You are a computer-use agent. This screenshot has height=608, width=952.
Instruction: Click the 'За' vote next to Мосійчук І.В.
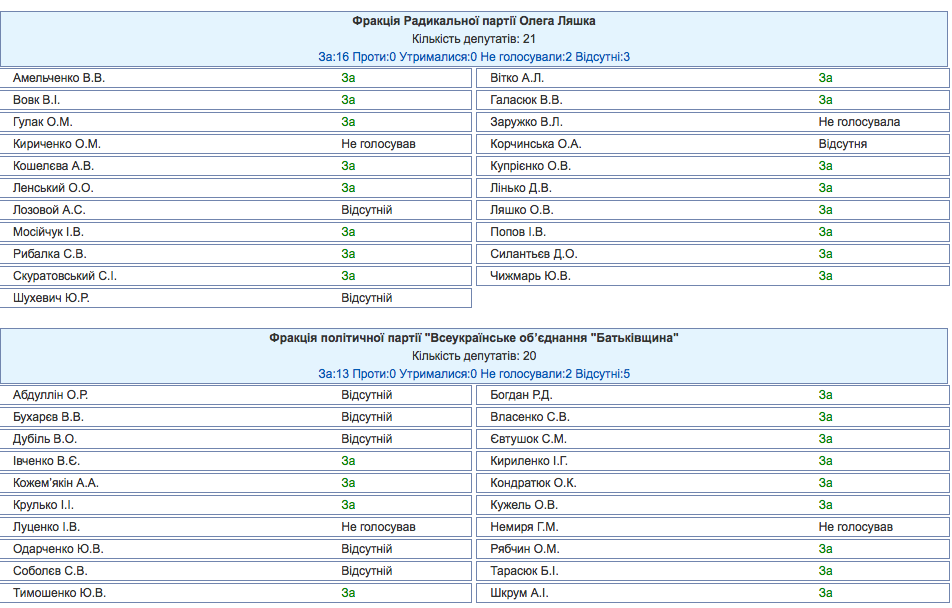[x=348, y=232]
